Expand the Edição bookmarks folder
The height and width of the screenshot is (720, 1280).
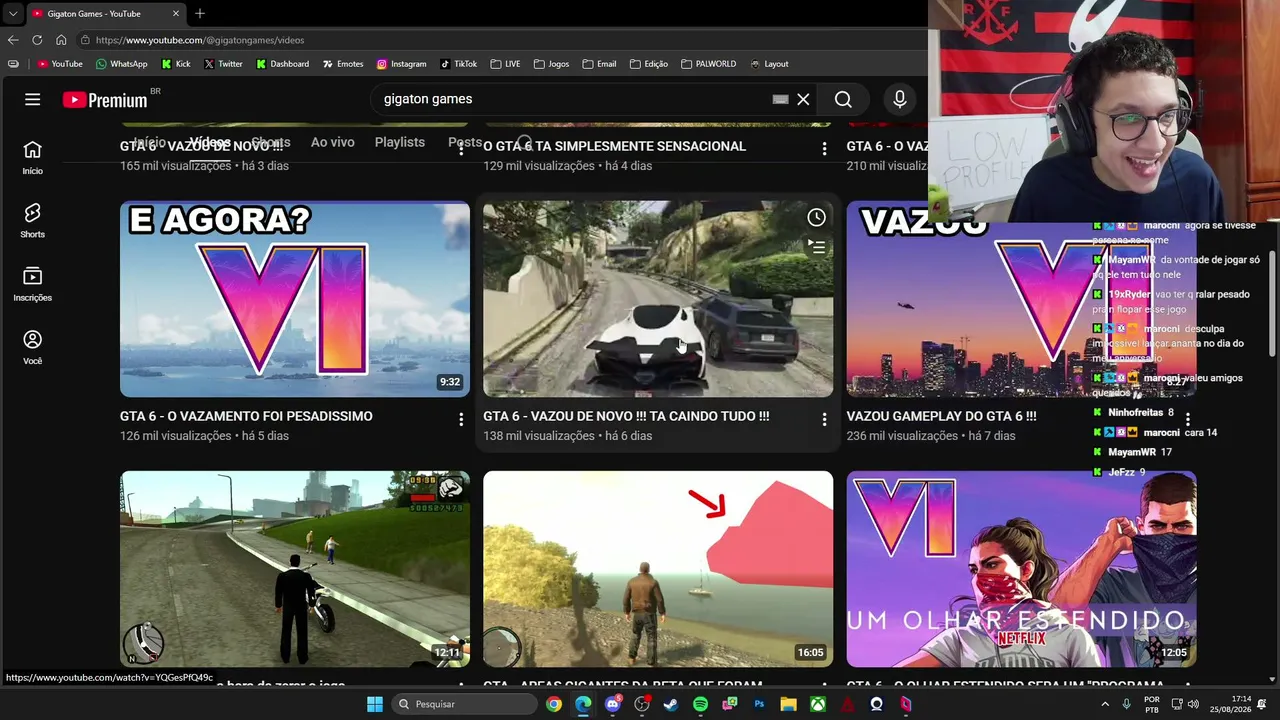click(x=649, y=64)
